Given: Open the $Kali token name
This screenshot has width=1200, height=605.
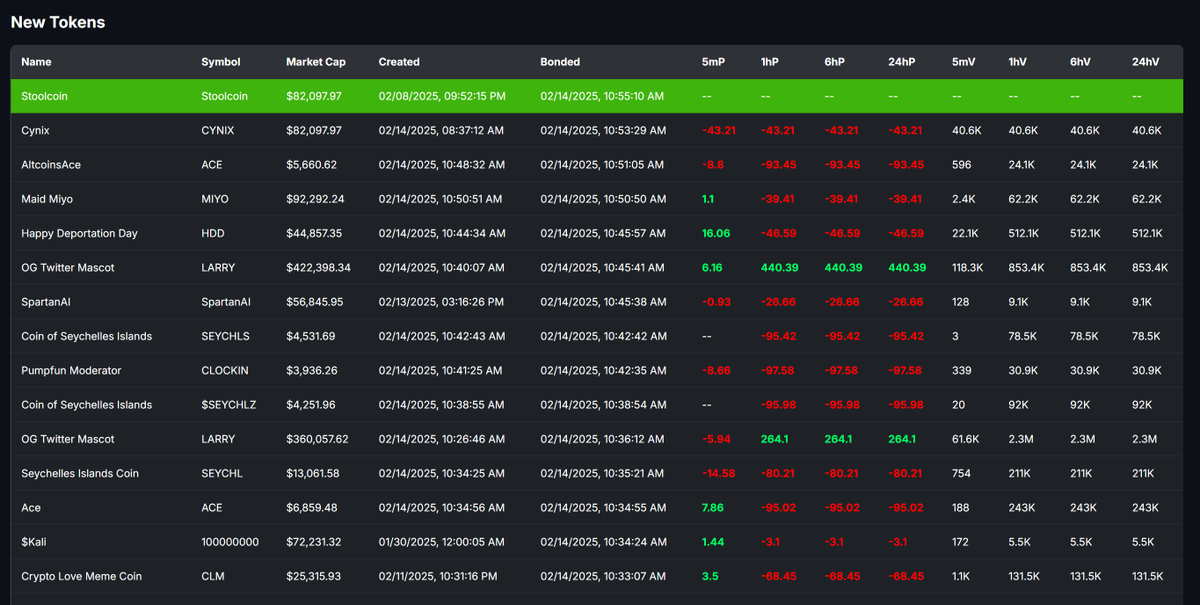Looking at the screenshot, I should coord(33,542).
